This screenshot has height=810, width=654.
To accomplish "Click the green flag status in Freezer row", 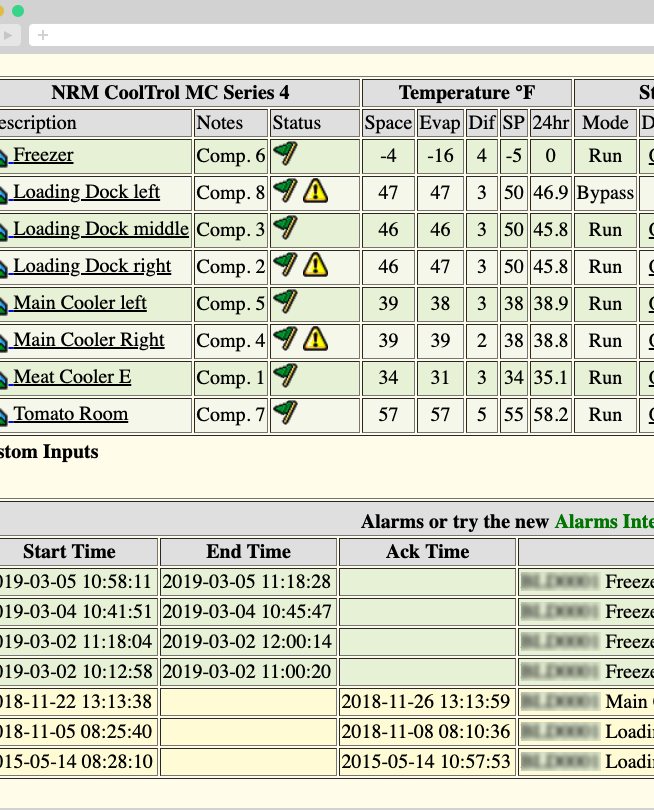I will pyautogui.click(x=285, y=153).
